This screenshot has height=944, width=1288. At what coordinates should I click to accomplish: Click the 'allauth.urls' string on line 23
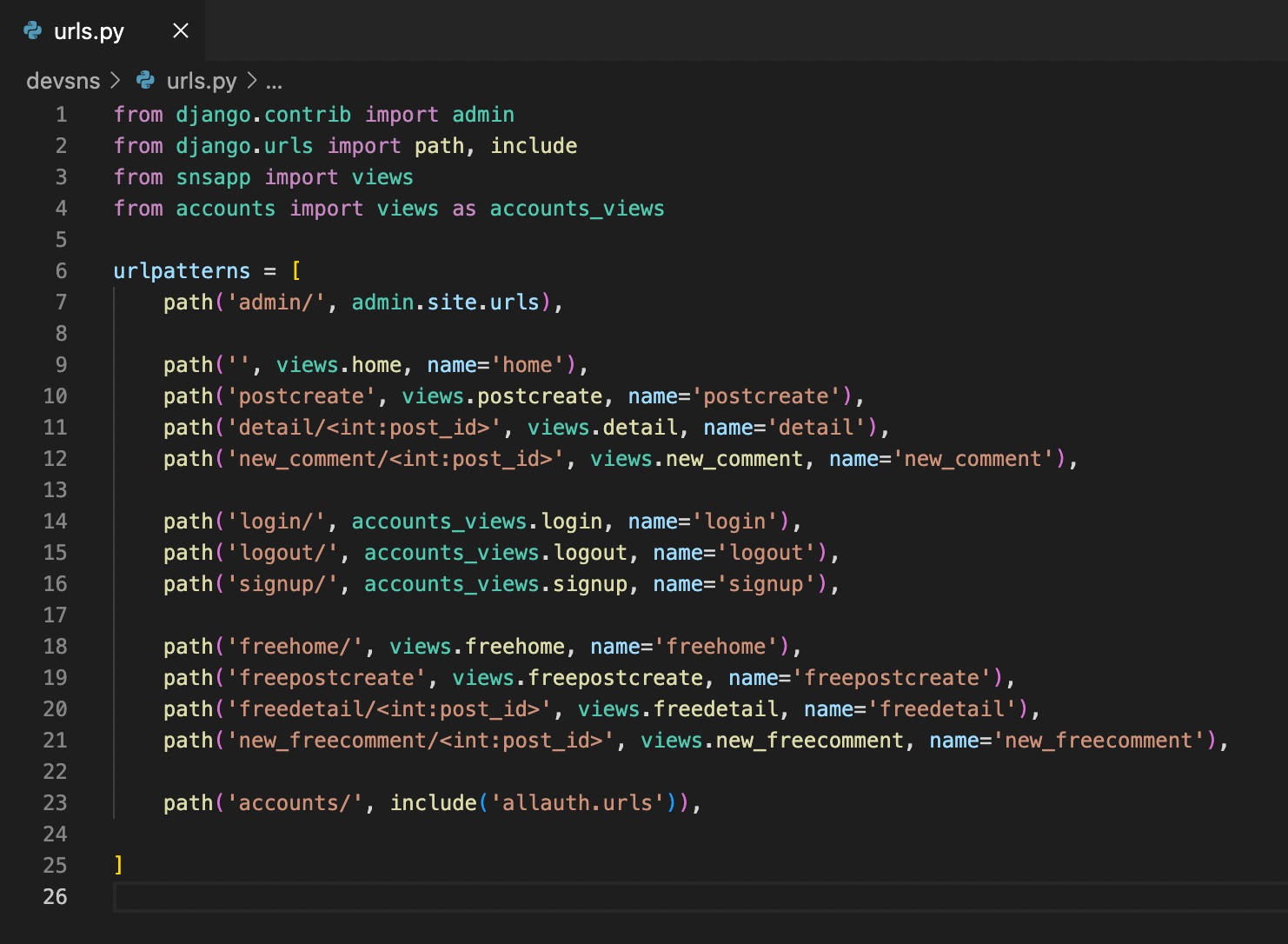[x=577, y=803]
